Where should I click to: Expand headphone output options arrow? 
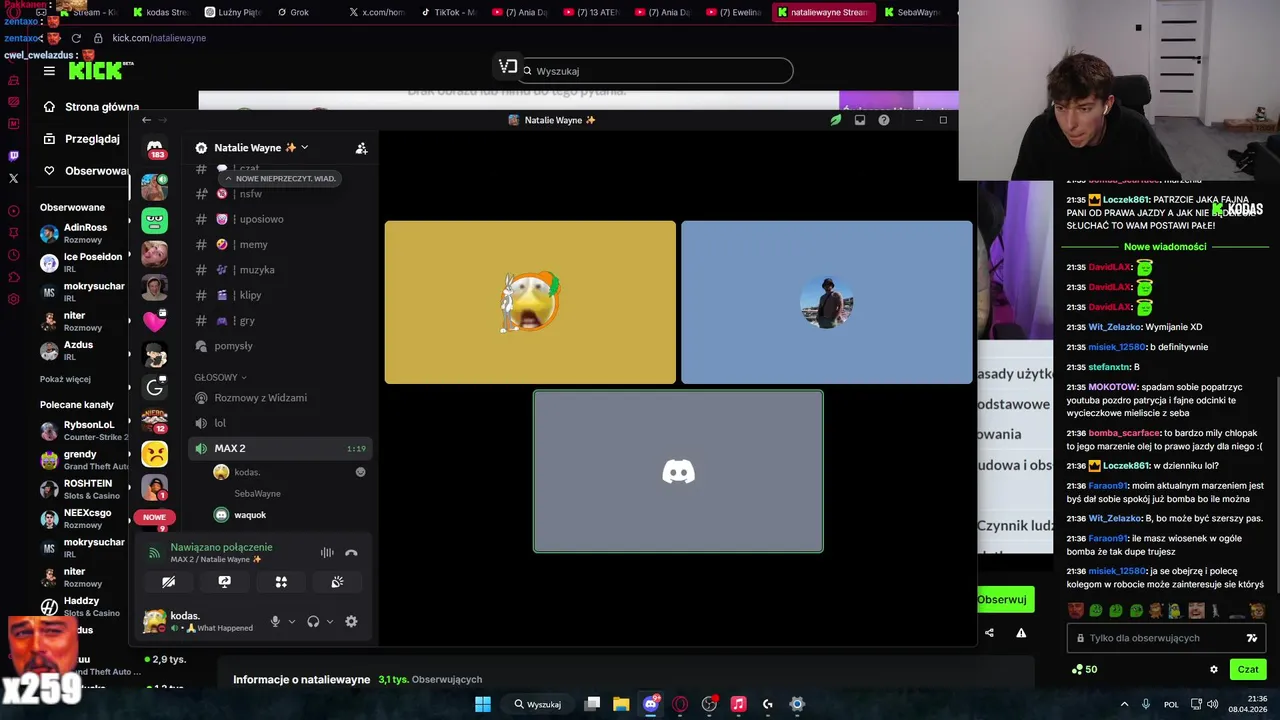click(330, 622)
